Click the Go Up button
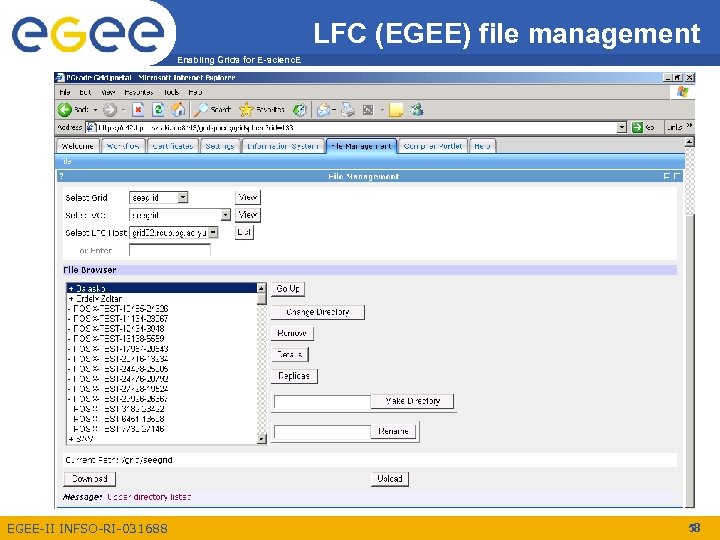Screen dimensions: 720x540 [x=288, y=289]
